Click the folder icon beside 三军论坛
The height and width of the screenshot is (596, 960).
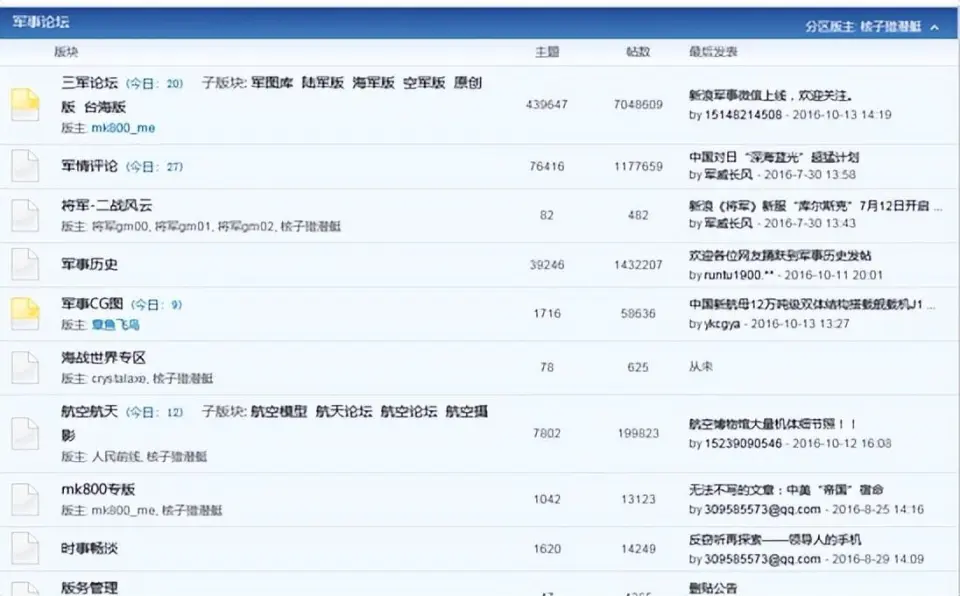point(25,105)
